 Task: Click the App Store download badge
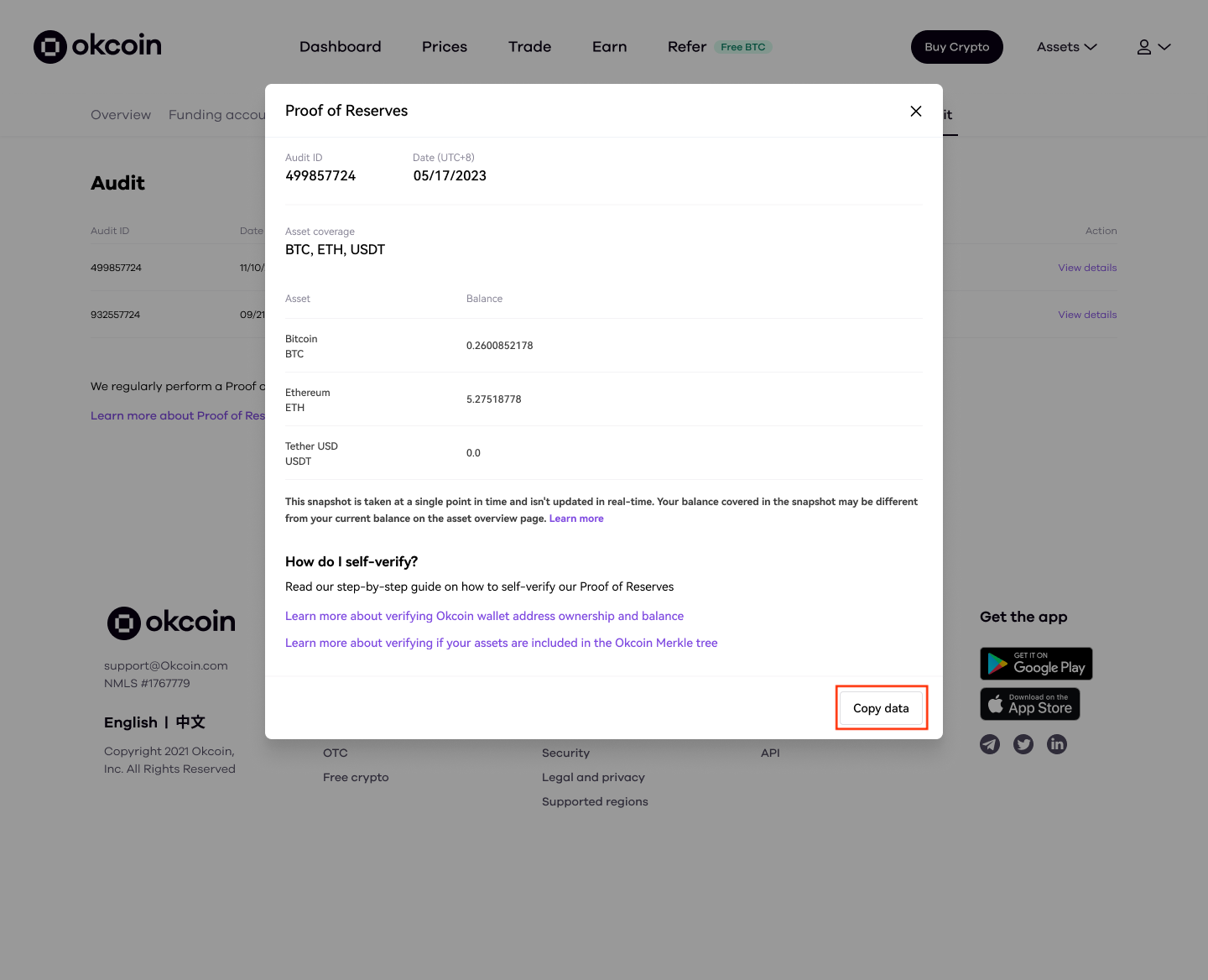point(1030,704)
